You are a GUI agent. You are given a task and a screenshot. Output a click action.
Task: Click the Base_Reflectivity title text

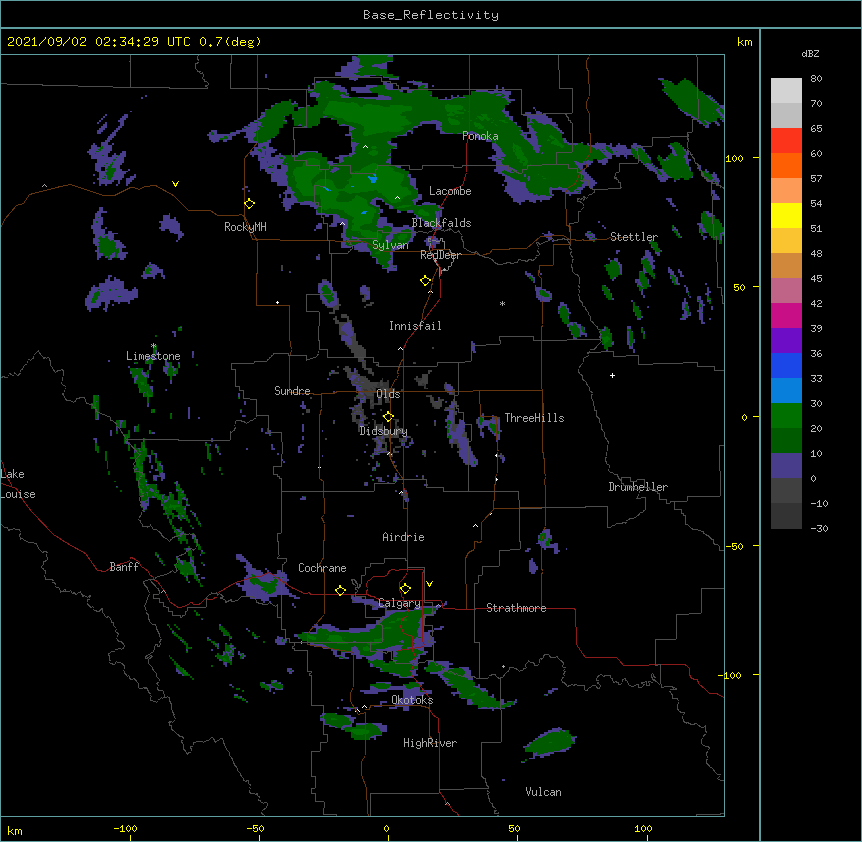431,15
